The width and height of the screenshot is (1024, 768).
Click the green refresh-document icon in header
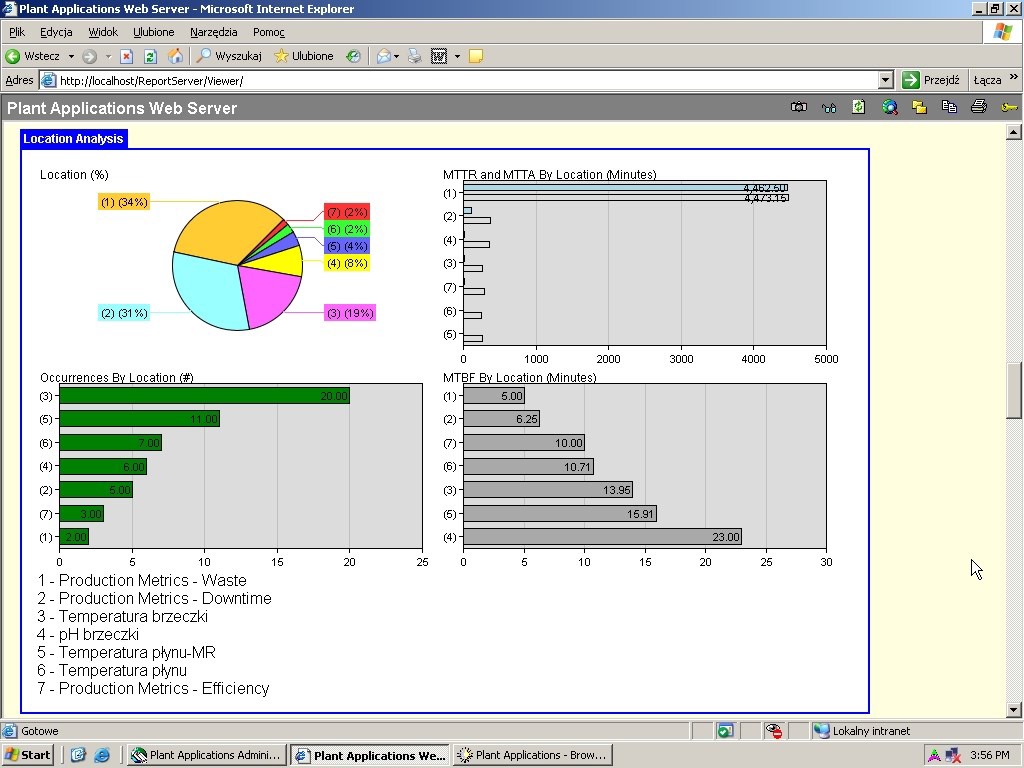(x=859, y=107)
